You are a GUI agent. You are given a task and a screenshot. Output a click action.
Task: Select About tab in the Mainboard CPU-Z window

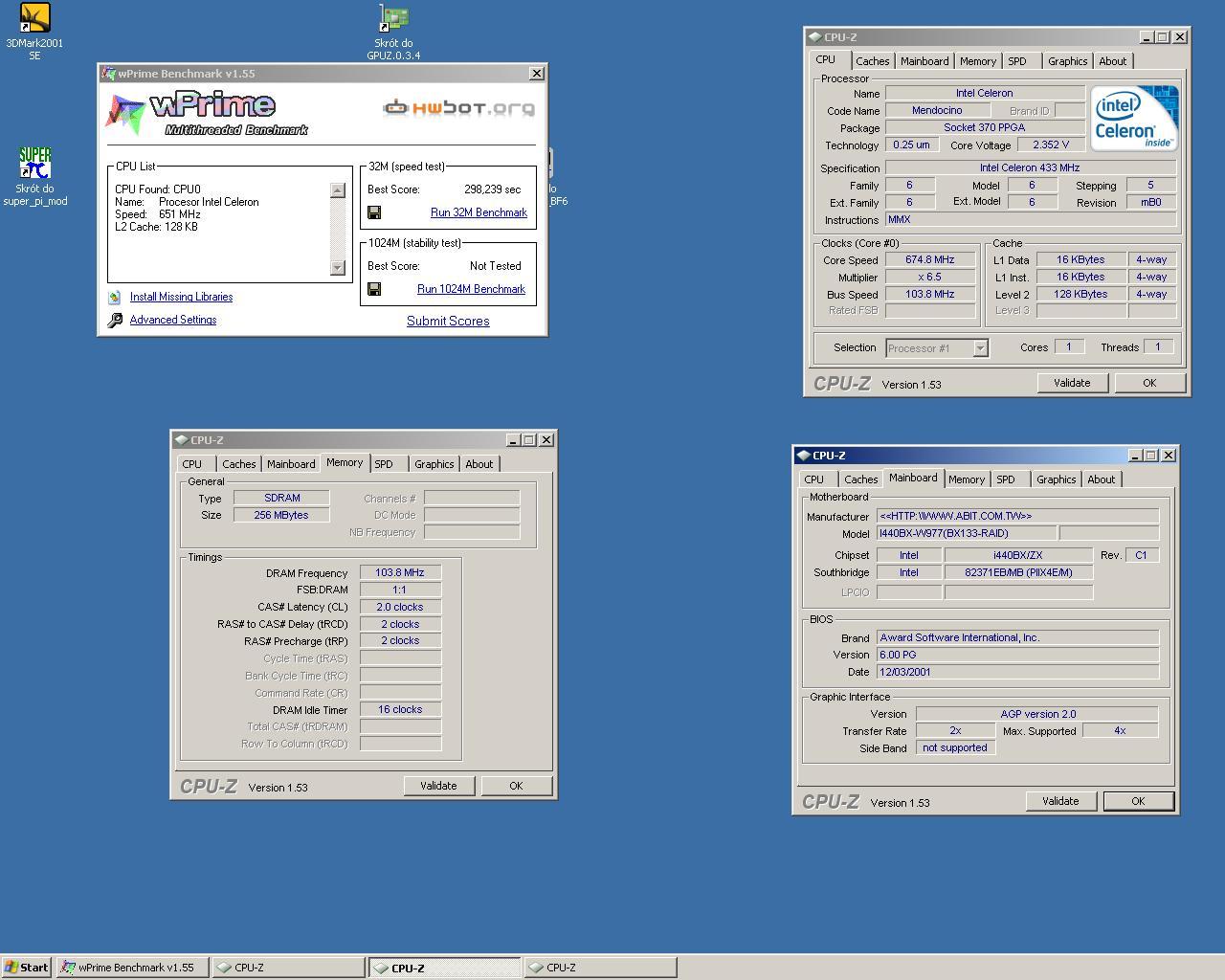1101,479
